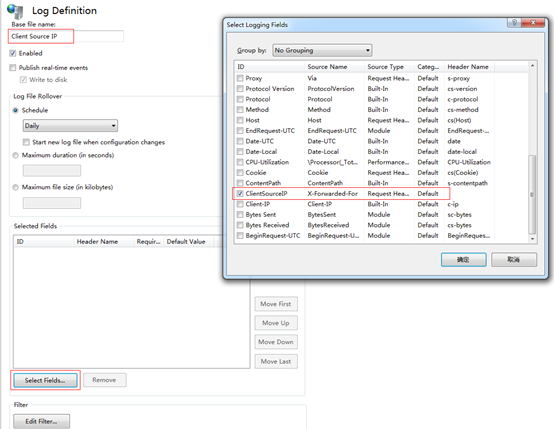Sort by Header Name column header
This screenshot has width=554, height=429.
(469, 67)
